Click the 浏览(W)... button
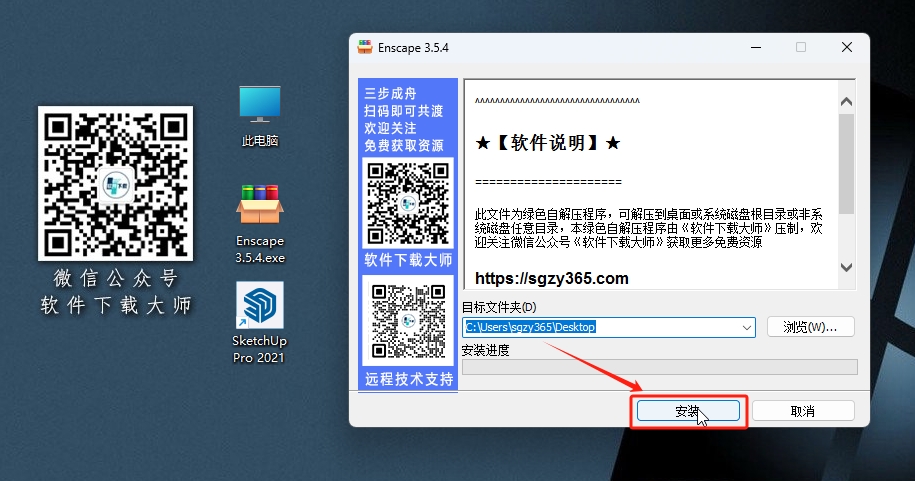This screenshot has width=915, height=481. [811, 327]
